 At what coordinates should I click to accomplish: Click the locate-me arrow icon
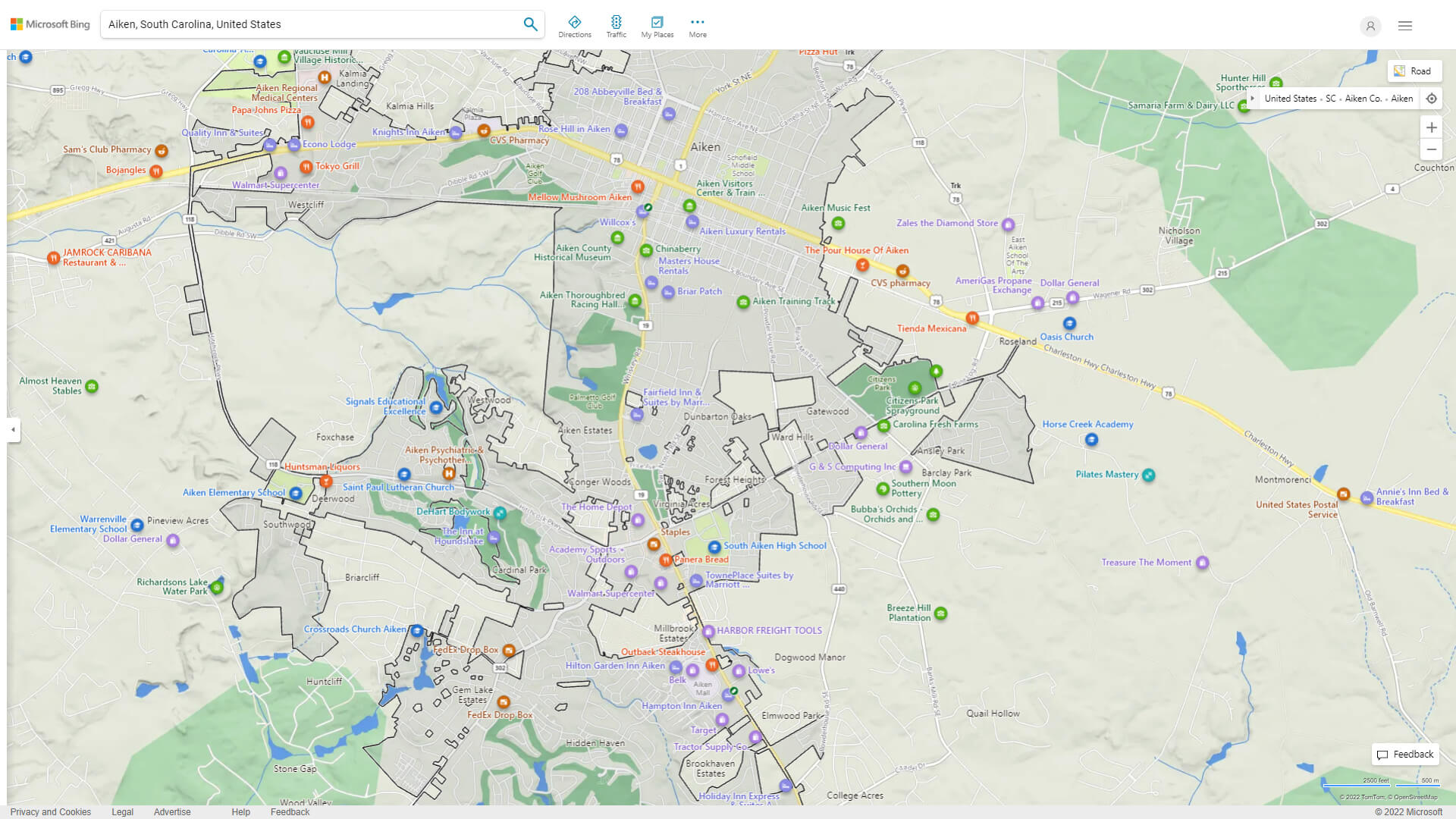1432,98
